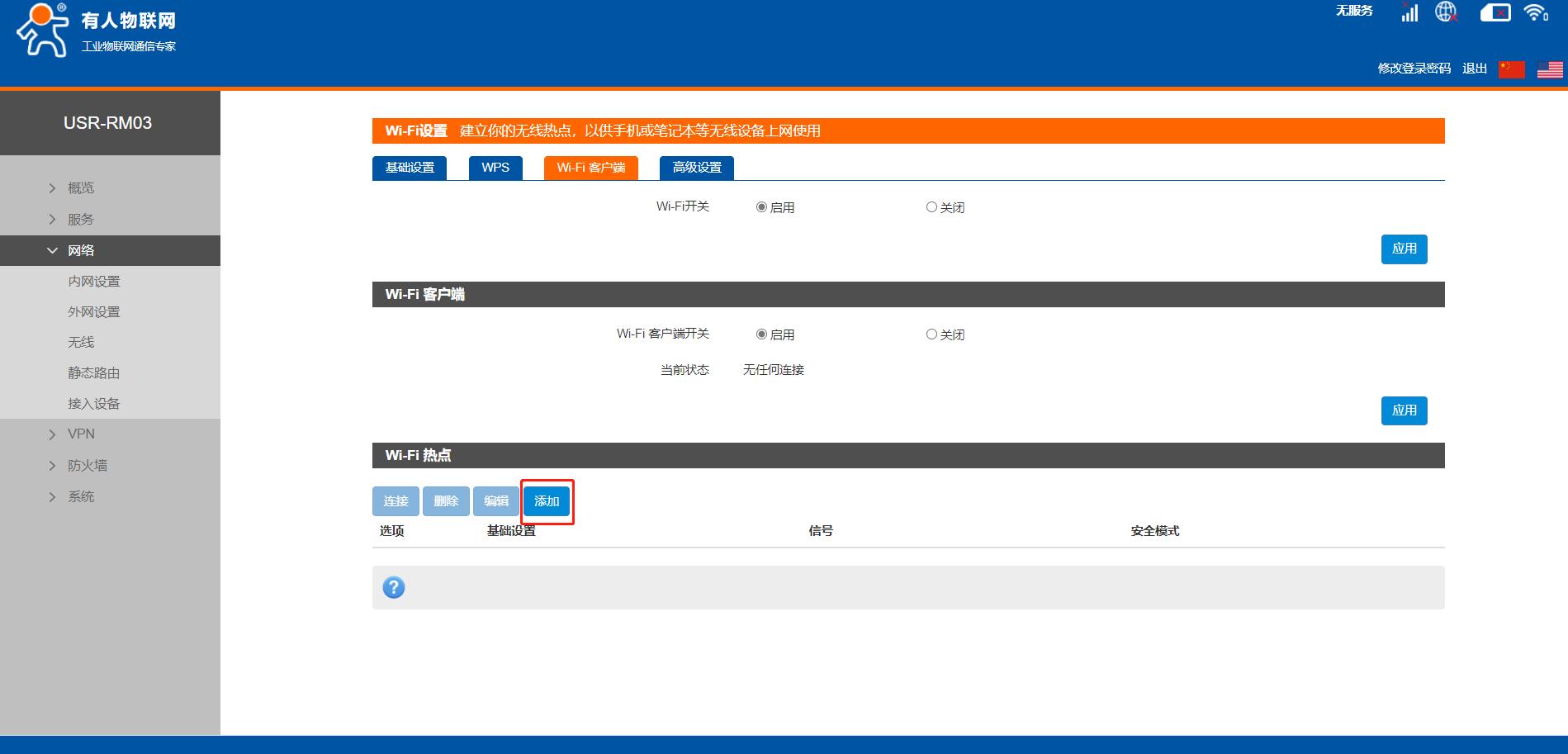Select 关闭 for Wi-Fi 客户端开关

[931, 334]
